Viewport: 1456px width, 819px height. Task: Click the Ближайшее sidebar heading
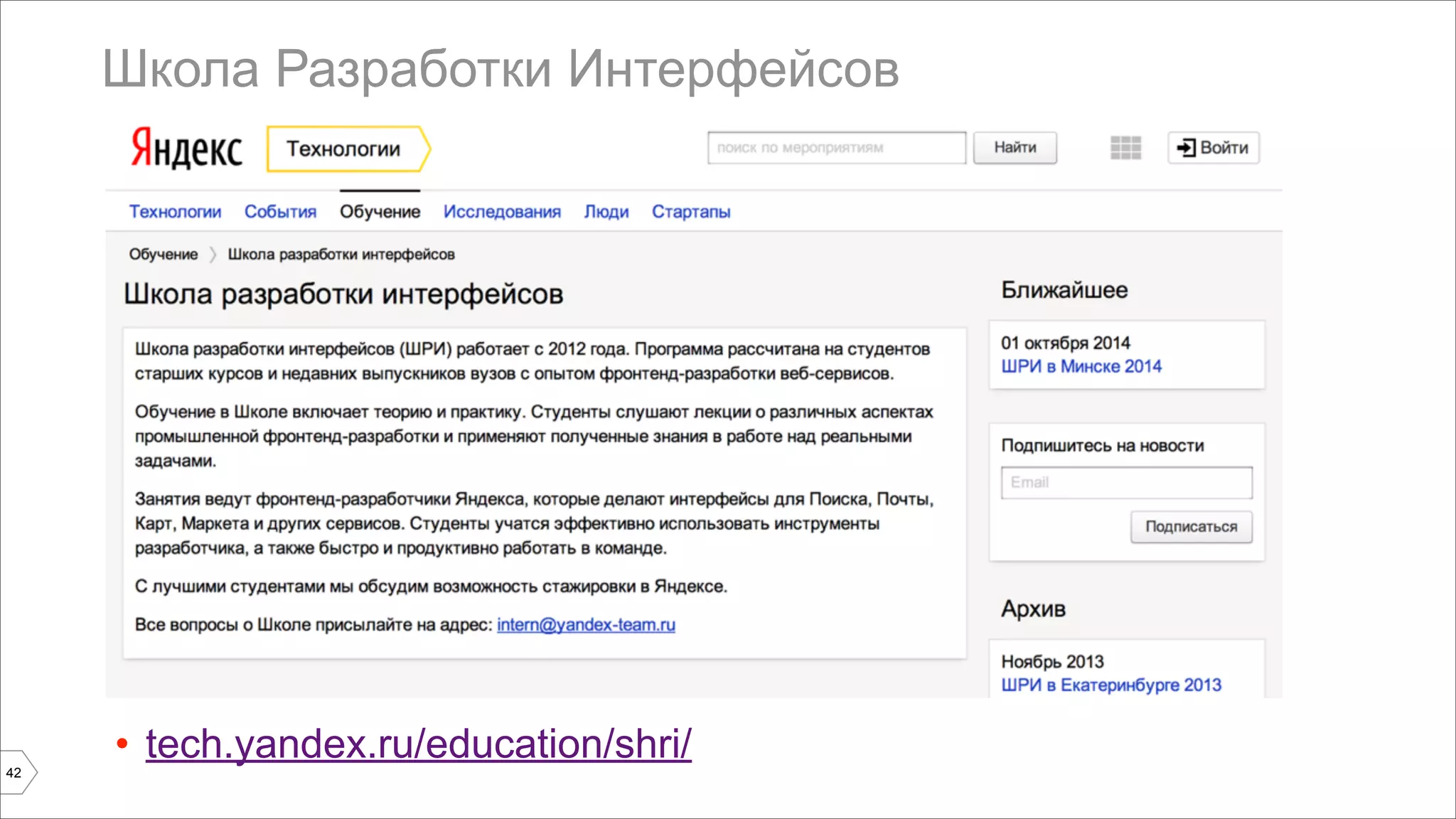coord(1064,290)
